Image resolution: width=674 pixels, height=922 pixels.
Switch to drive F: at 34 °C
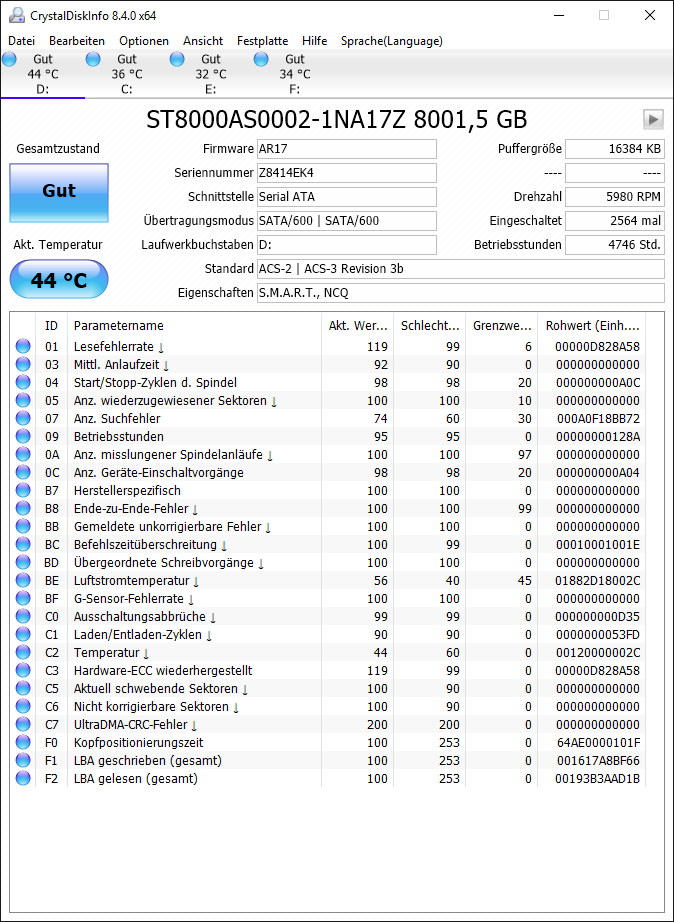(295, 74)
